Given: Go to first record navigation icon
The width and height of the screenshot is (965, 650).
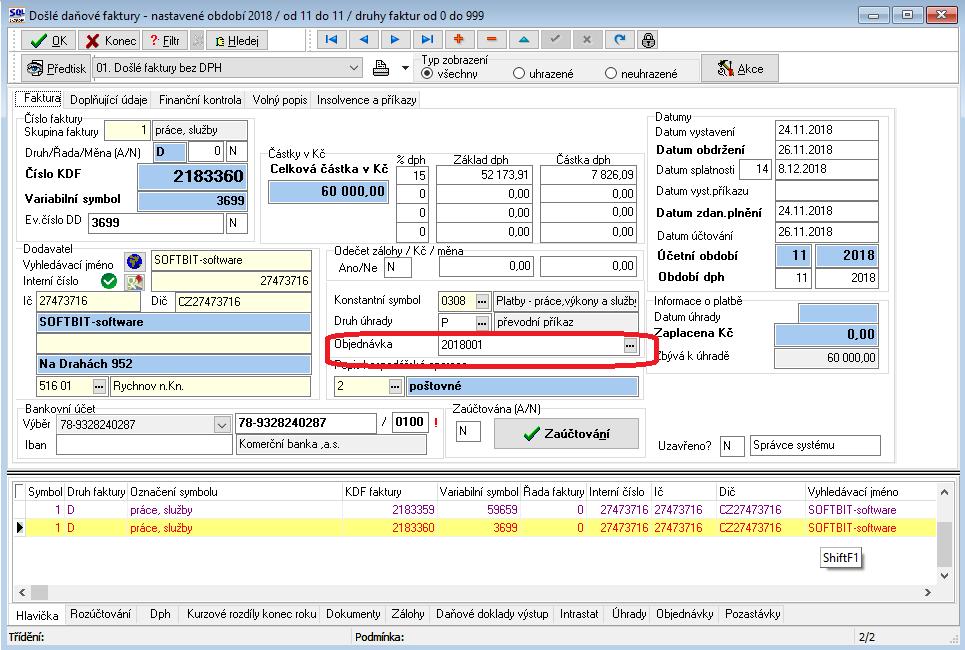Looking at the screenshot, I should pyautogui.click(x=331, y=40).
